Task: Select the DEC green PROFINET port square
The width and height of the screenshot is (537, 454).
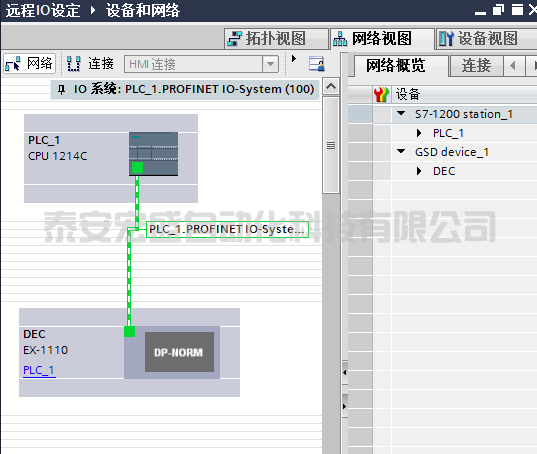Action: coord(129,331)
